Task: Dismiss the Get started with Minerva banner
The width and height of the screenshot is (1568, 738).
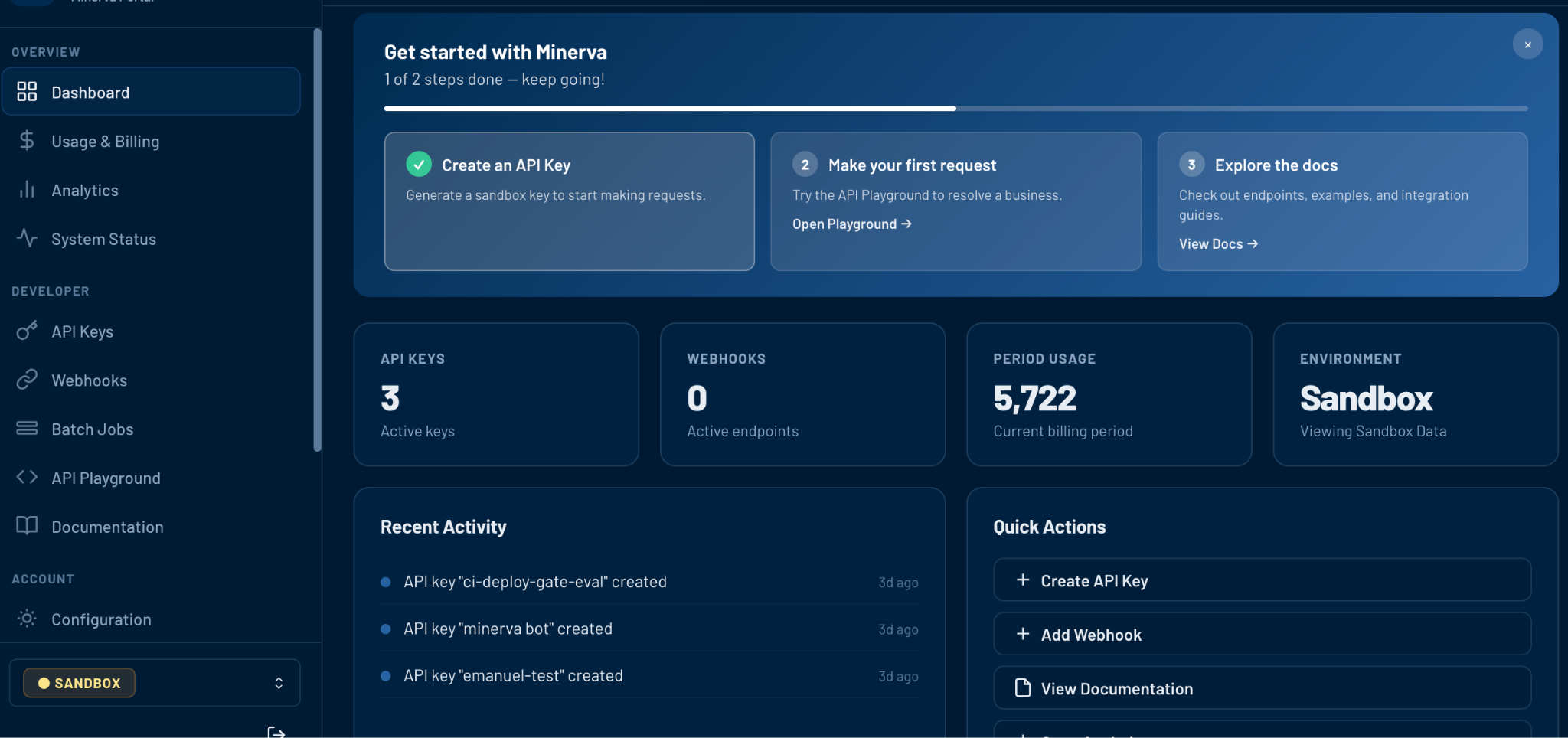Action: [1527, 44]
